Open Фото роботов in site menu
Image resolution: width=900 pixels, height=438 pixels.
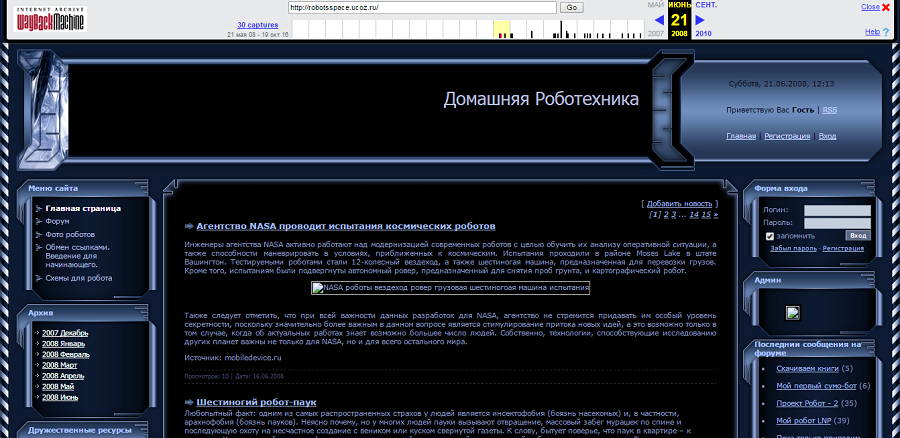click(x=70, y=235)
